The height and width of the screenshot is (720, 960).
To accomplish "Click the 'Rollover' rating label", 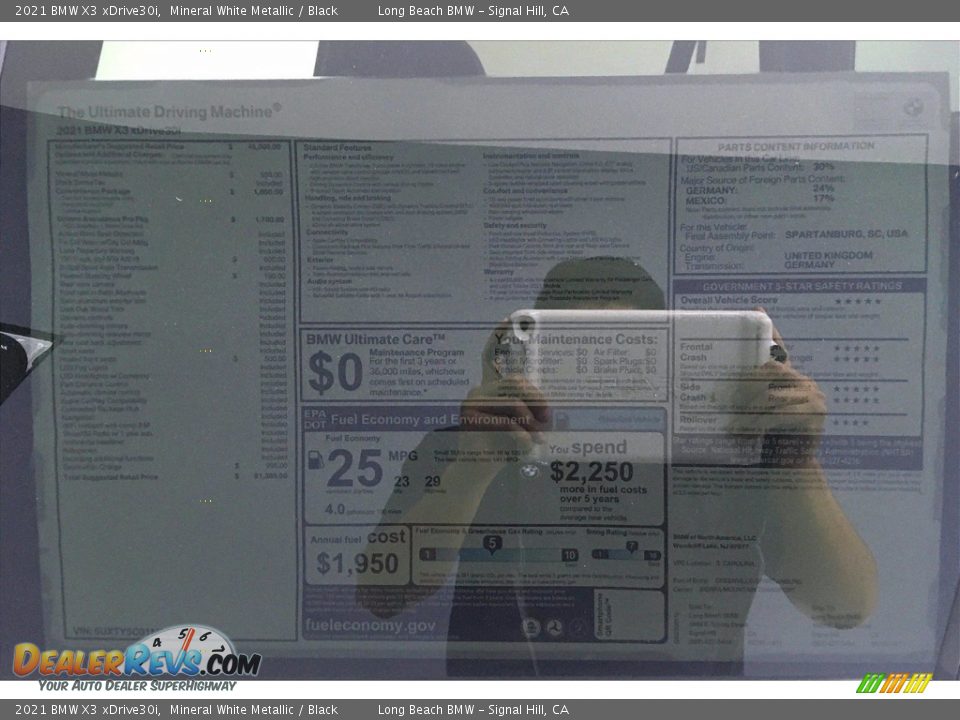I will point(698,420).
